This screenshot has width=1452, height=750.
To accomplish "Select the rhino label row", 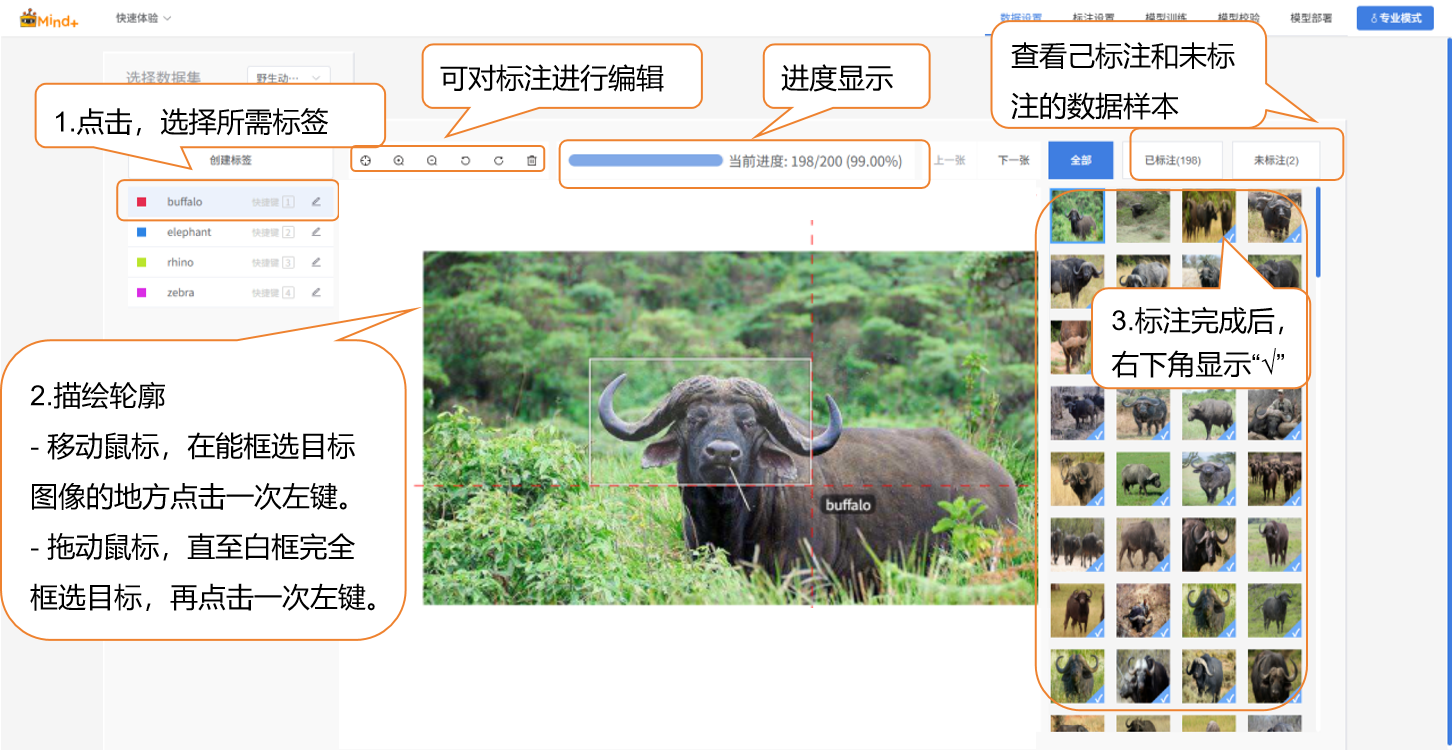I will [x=230, y=263].
